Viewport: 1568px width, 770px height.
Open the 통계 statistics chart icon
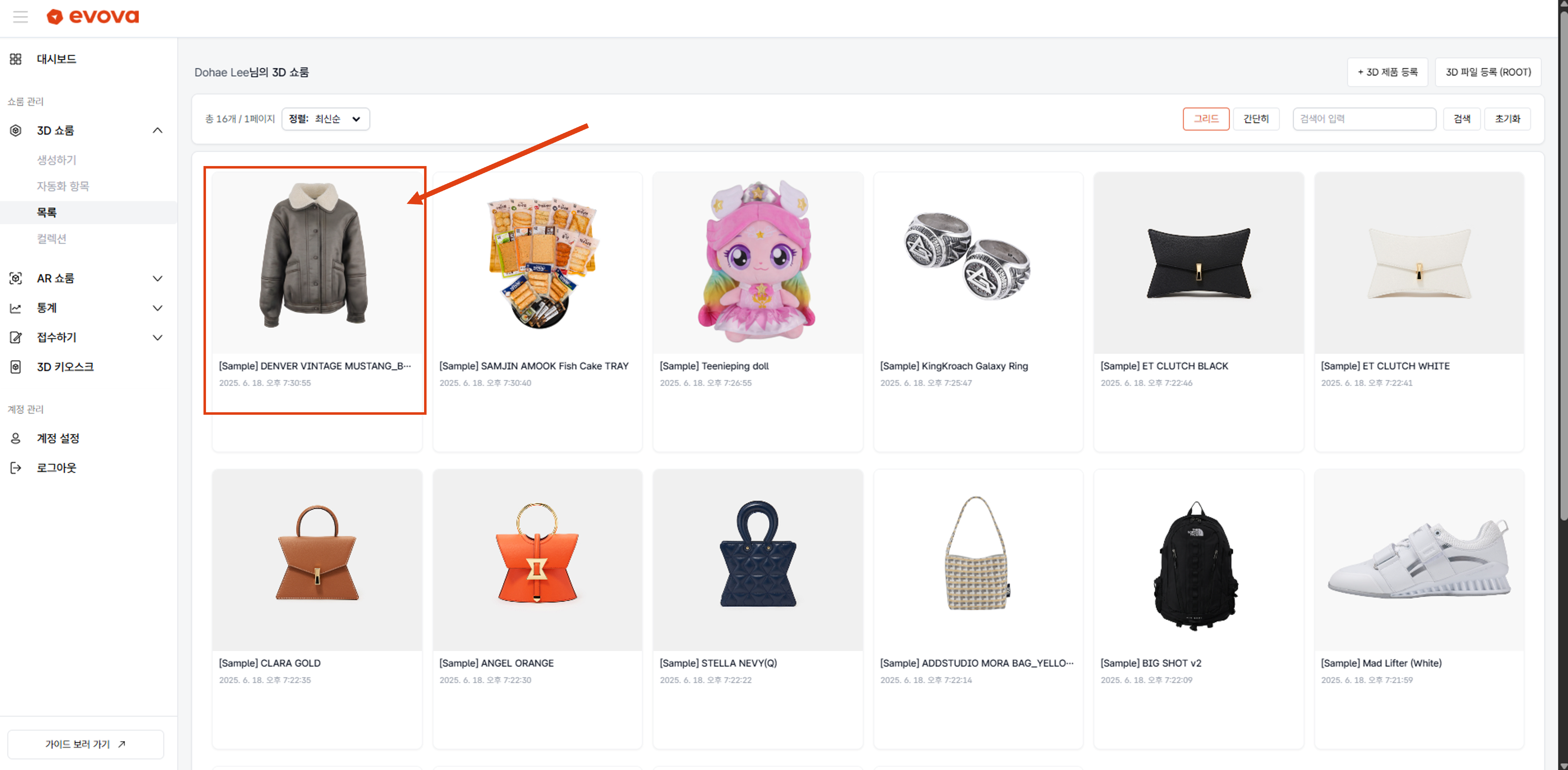[15, 308]
